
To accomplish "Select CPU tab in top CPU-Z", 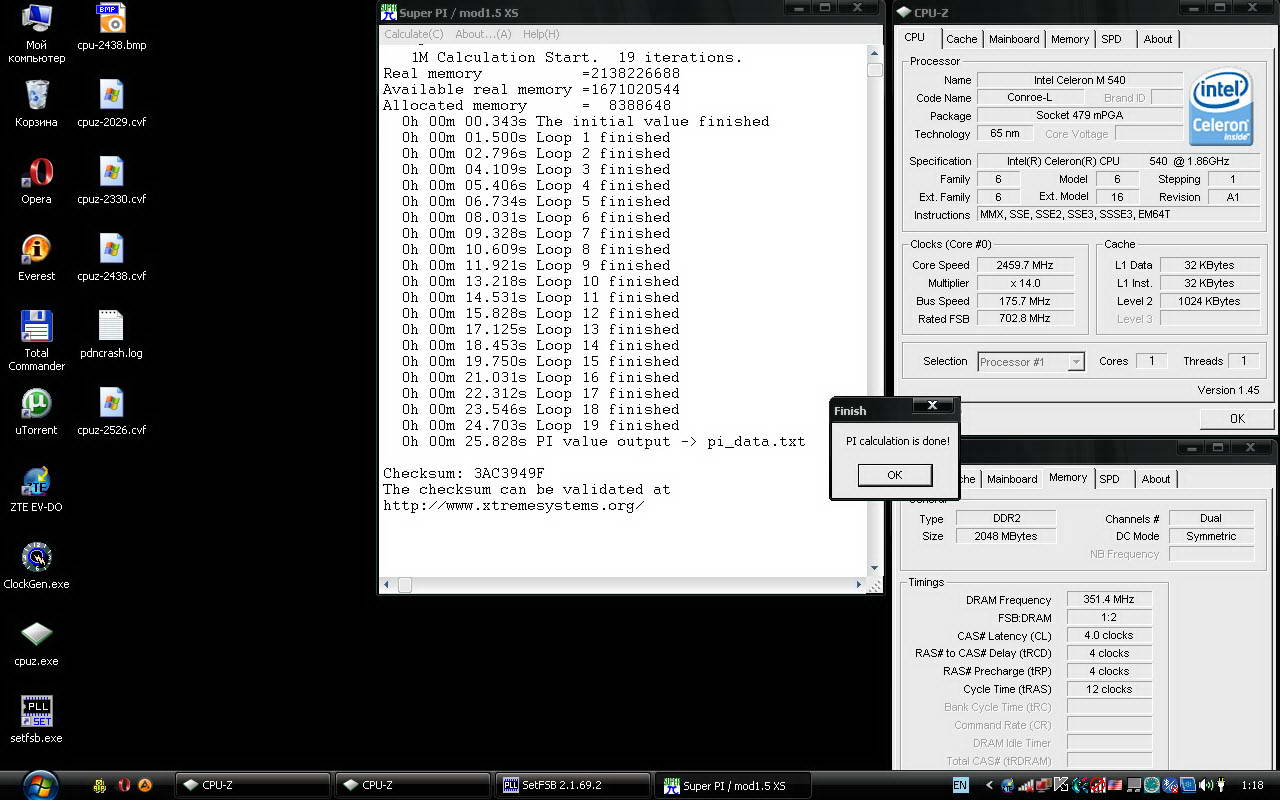I will point(915,38).
